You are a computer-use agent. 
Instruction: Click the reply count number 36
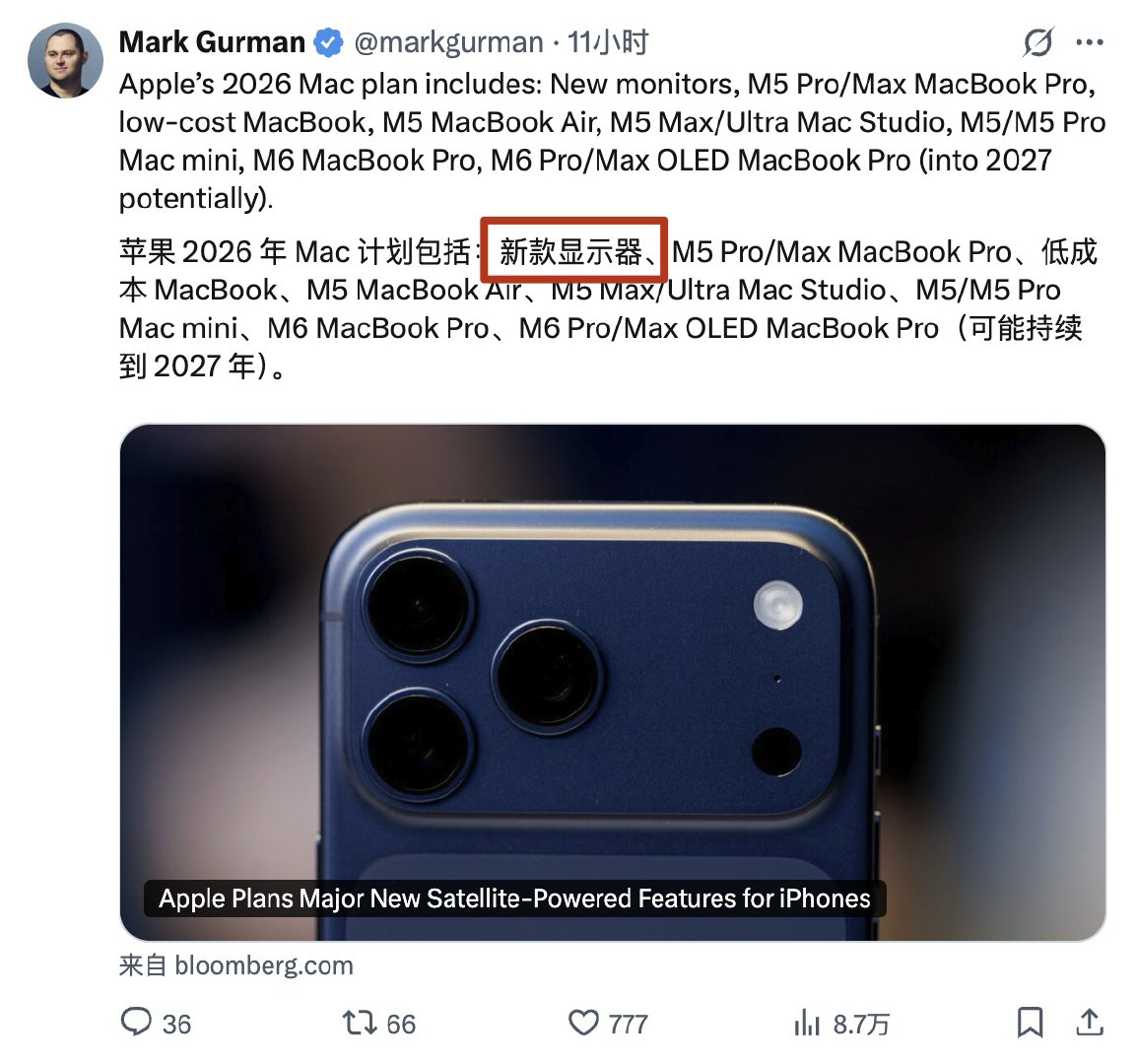click(x=177, y=1025)
